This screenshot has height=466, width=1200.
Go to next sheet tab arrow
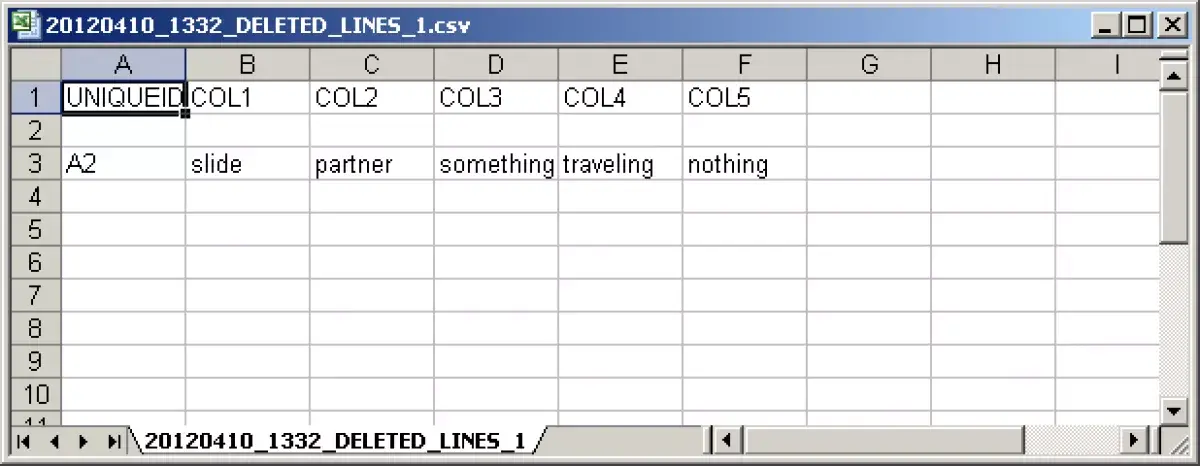[x=84, y=440]
